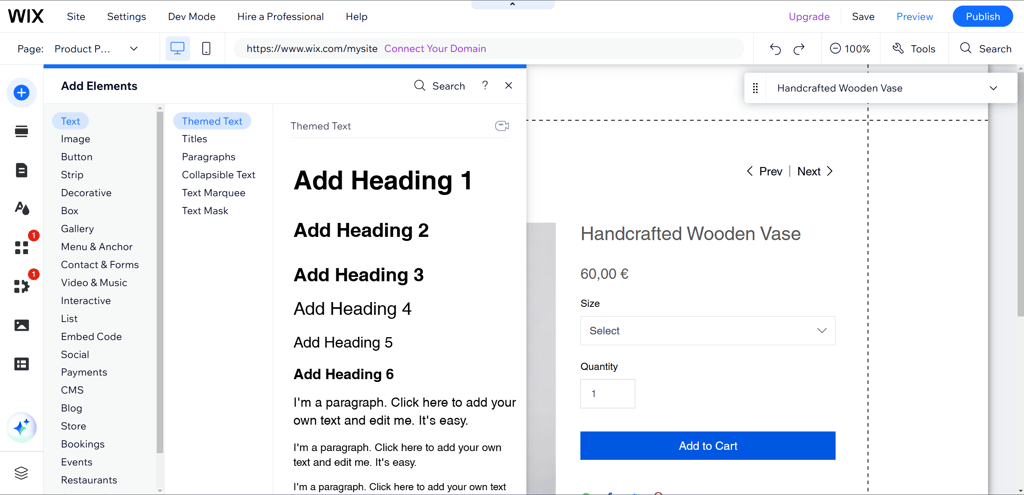1024x495 pixels.
Task: Click the WIX logo
Action: pos(25,16)
